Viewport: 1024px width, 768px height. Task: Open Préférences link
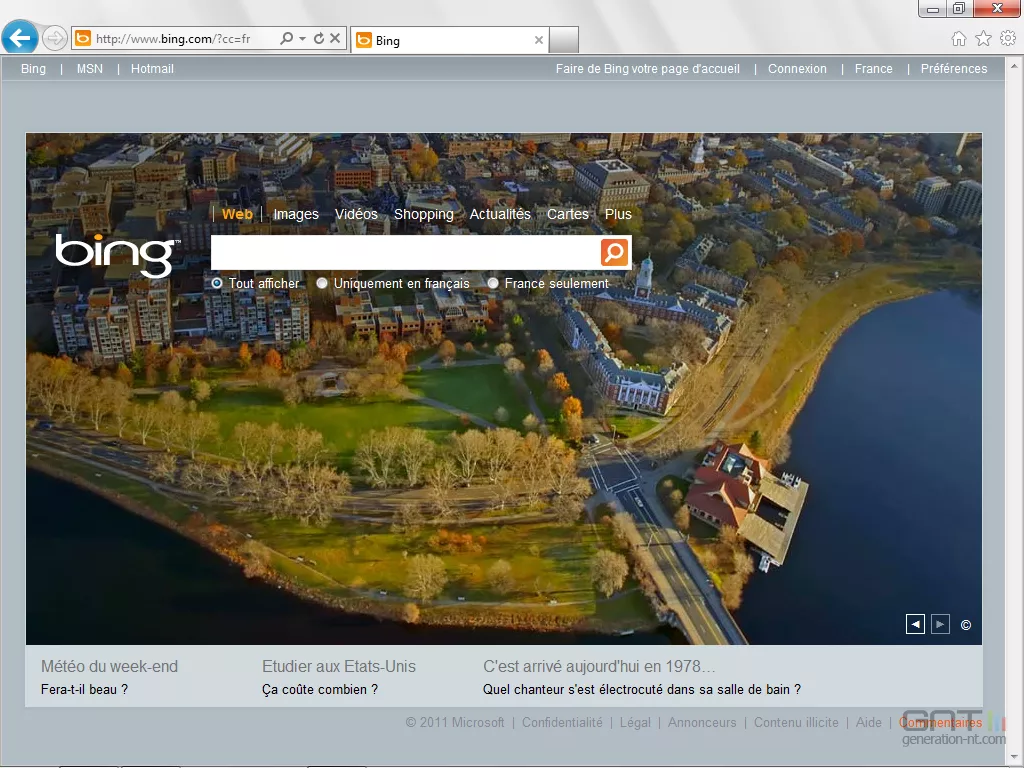953,69
